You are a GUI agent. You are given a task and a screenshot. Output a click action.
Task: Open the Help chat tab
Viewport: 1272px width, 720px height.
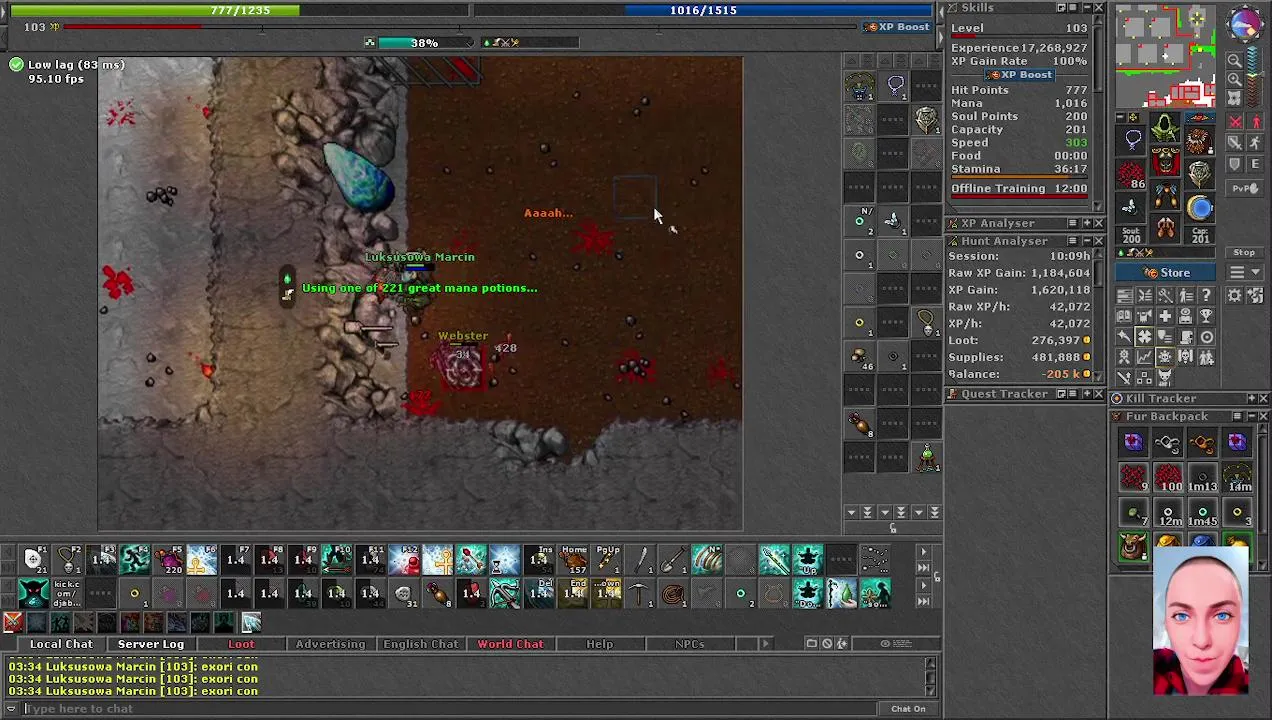[600, 644]
